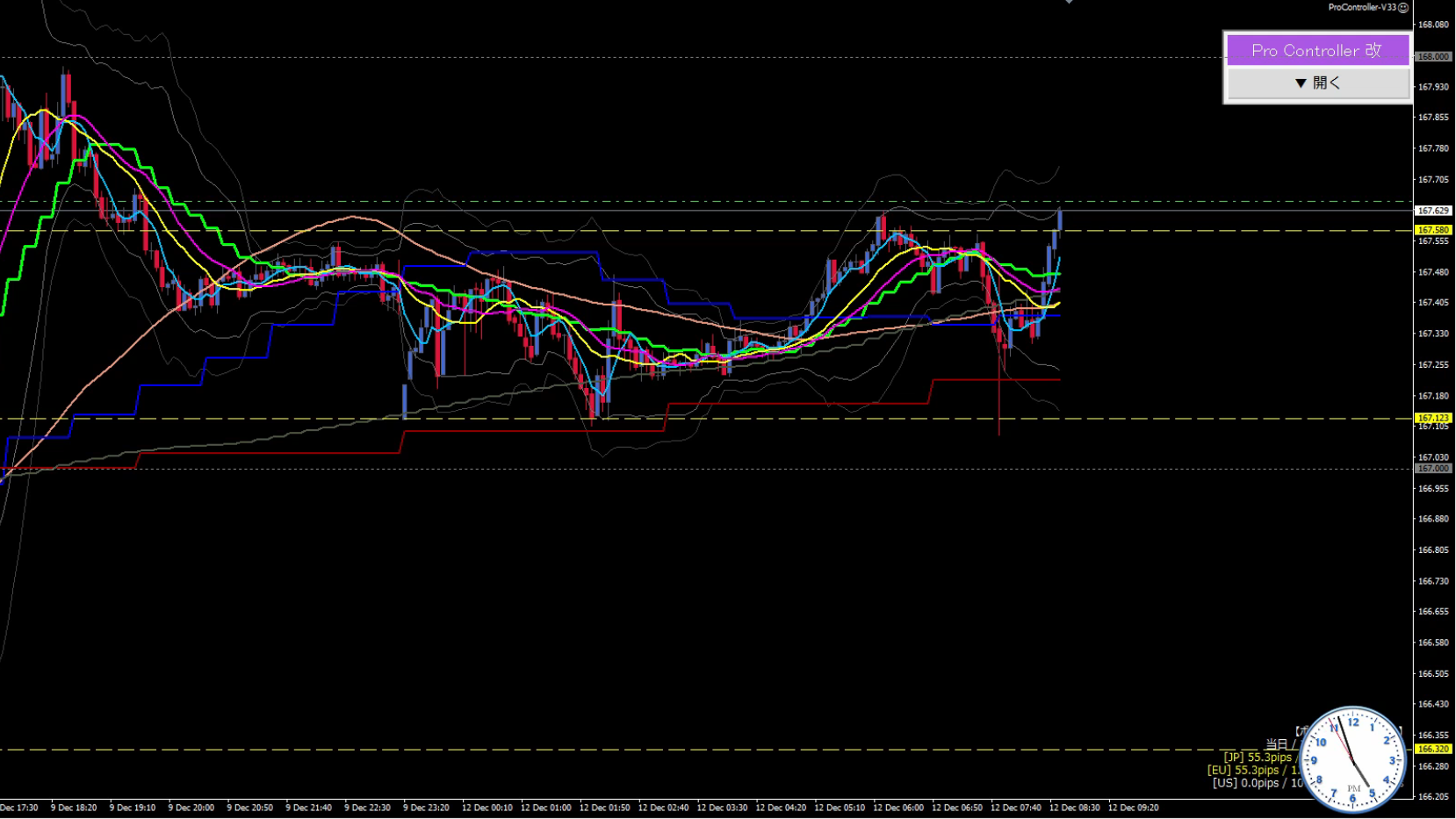Click the ProController-V33 expert advisor label
The image size is (1456, 819).
tap(1362, 7)
